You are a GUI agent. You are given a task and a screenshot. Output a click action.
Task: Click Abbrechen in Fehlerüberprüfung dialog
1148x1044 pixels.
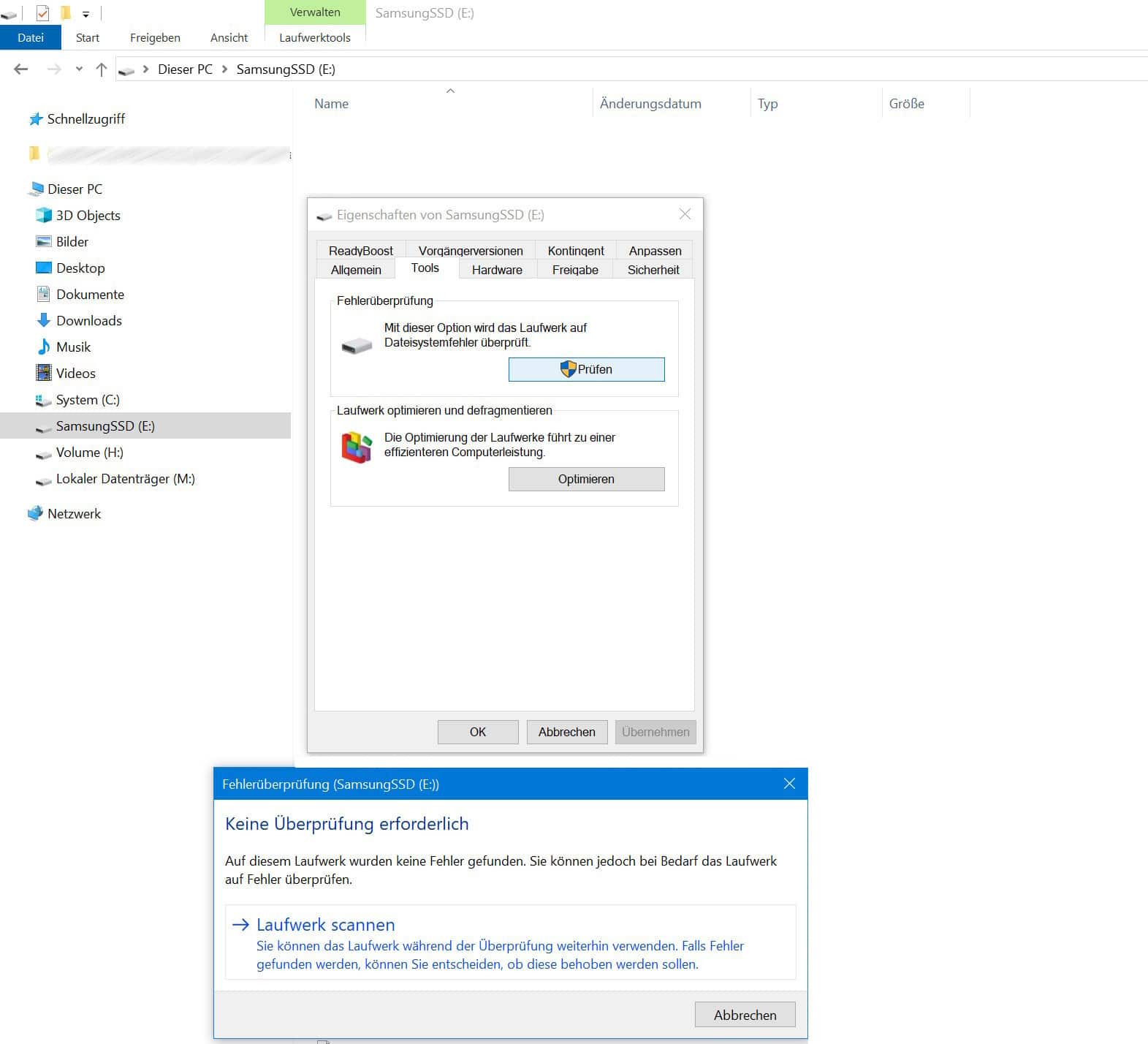click(745, 1015)
